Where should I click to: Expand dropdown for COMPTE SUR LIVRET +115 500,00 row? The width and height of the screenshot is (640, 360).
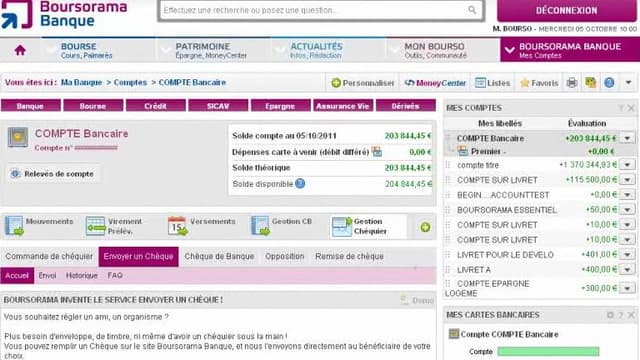627,180
